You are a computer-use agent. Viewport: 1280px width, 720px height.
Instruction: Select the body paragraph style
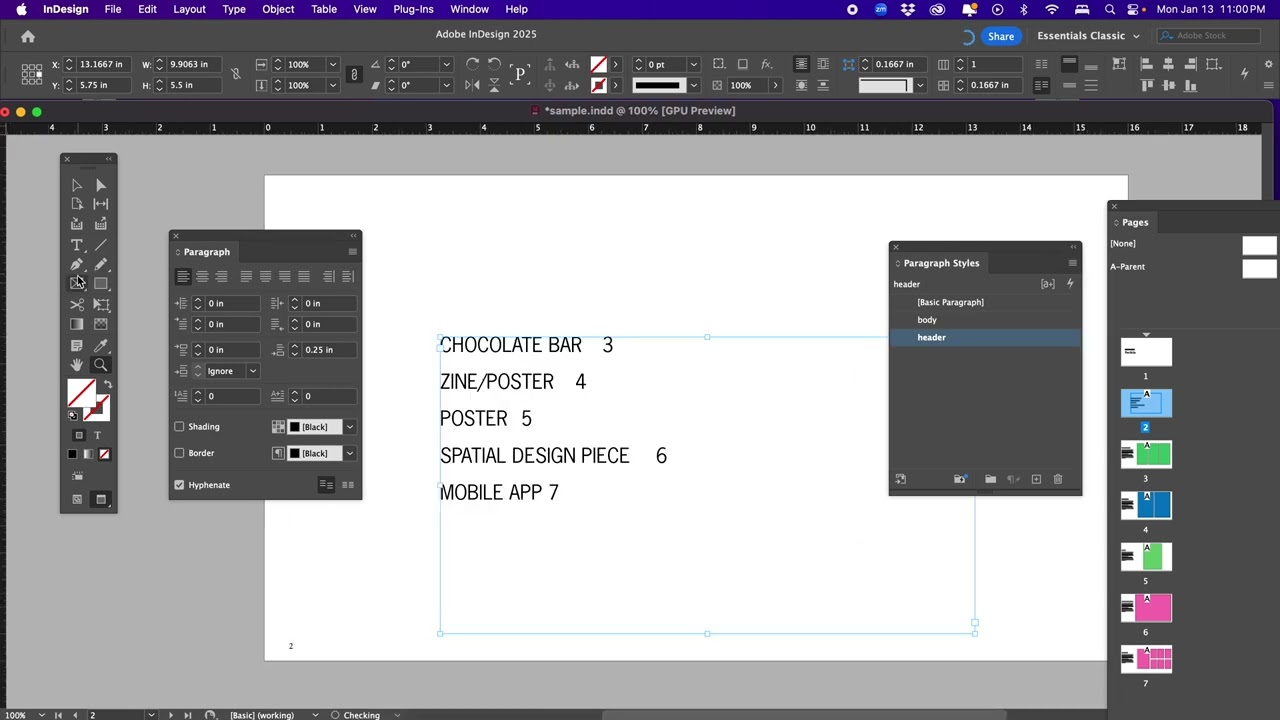pyautogui.click(x=985, y=320)
